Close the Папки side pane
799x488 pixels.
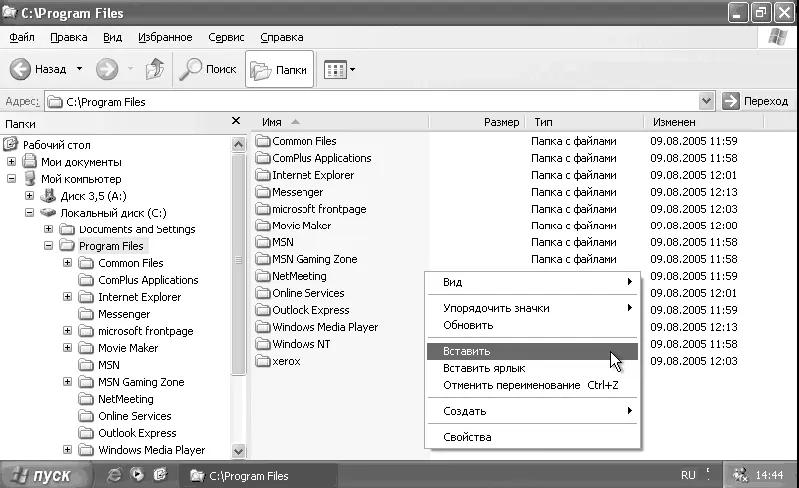(236, 121)
